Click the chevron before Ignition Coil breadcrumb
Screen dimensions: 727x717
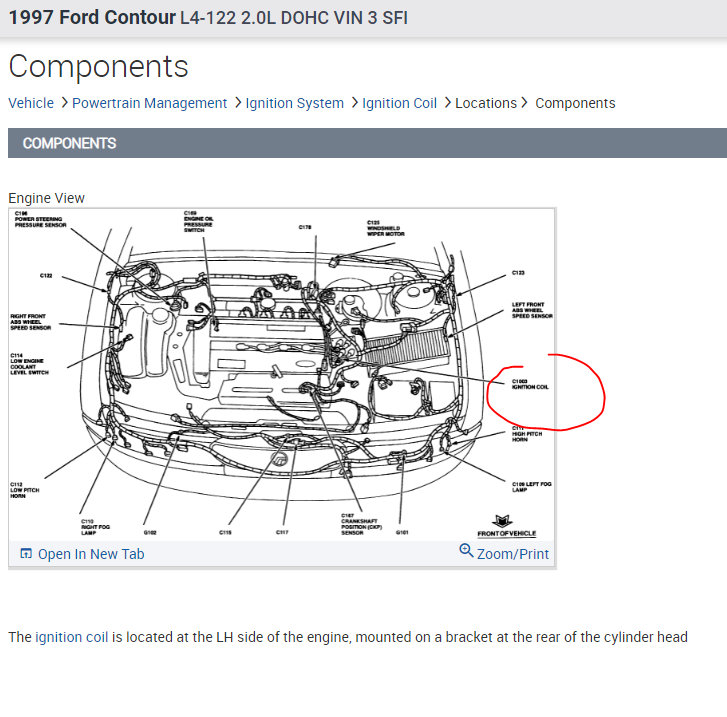tap(354, 102)
